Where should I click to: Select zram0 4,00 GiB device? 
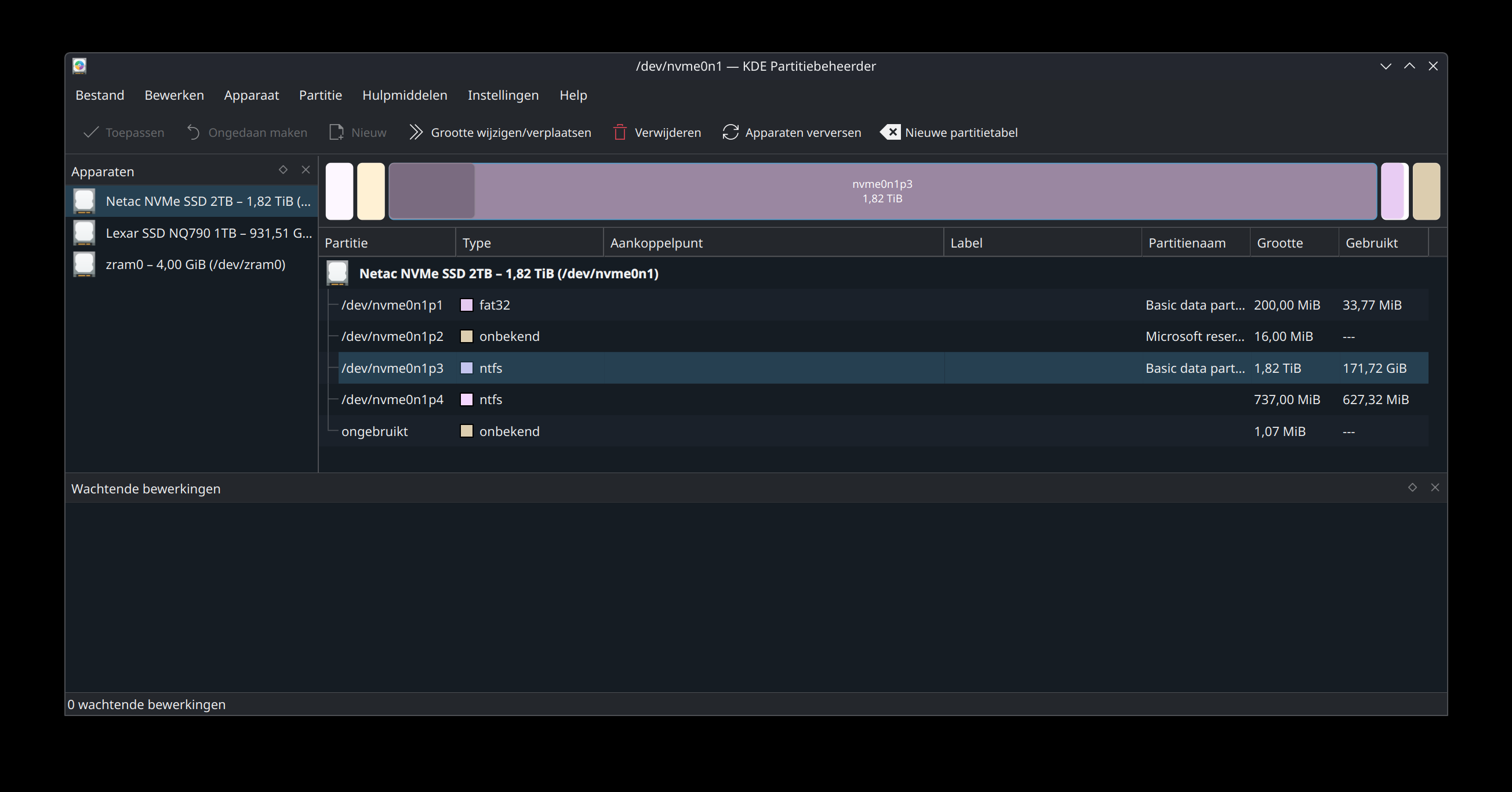pyautogui.click(x=192, y=265)
